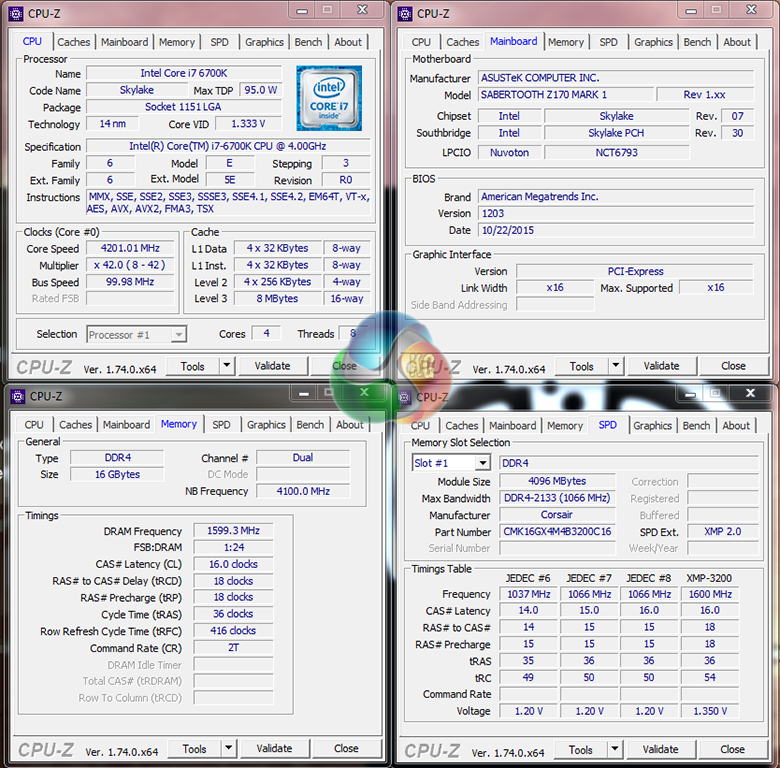
Task: Click Tools button in SPD window
Action: 581,749
